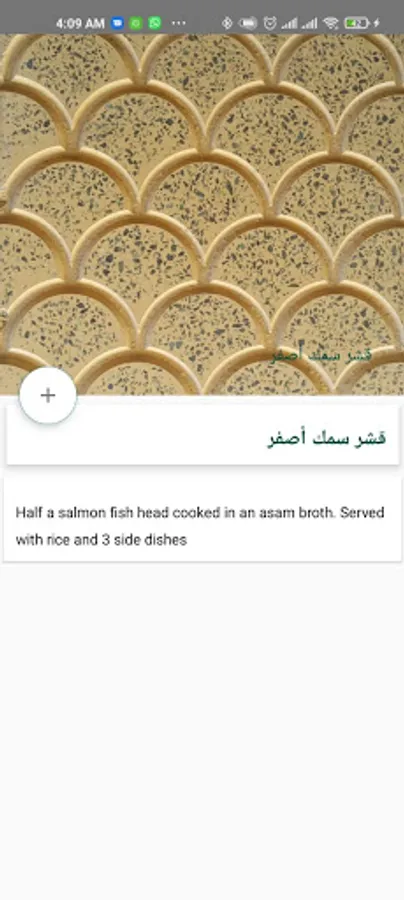Tap the second cellular signal bars icon
Viewport: 404px width, 900px height.
tap(310, 23)
